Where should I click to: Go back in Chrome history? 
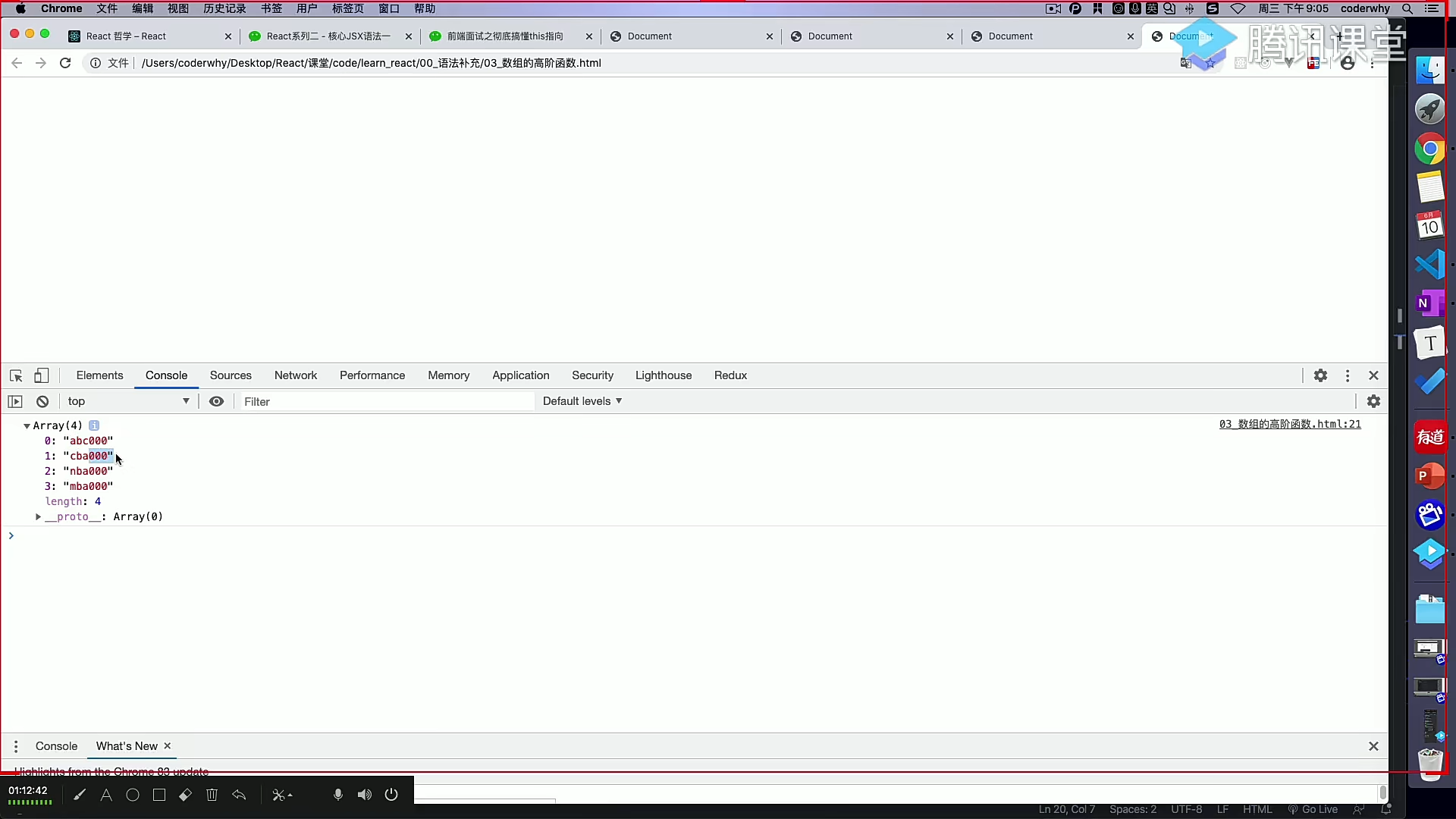tap(17, 63)
